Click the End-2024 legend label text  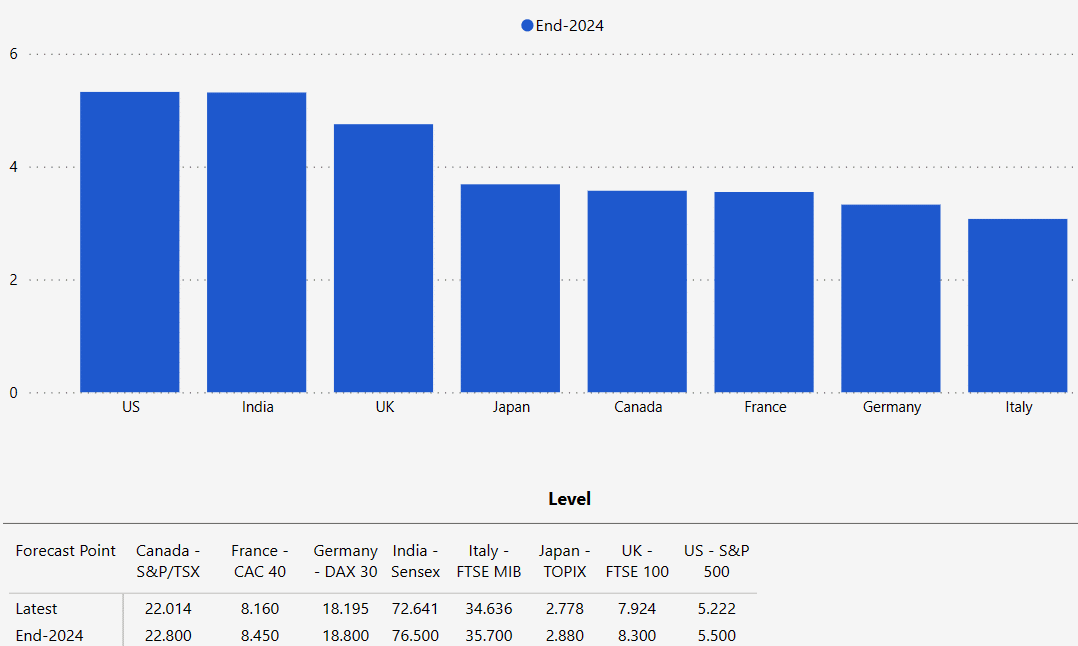pos(569,26)
